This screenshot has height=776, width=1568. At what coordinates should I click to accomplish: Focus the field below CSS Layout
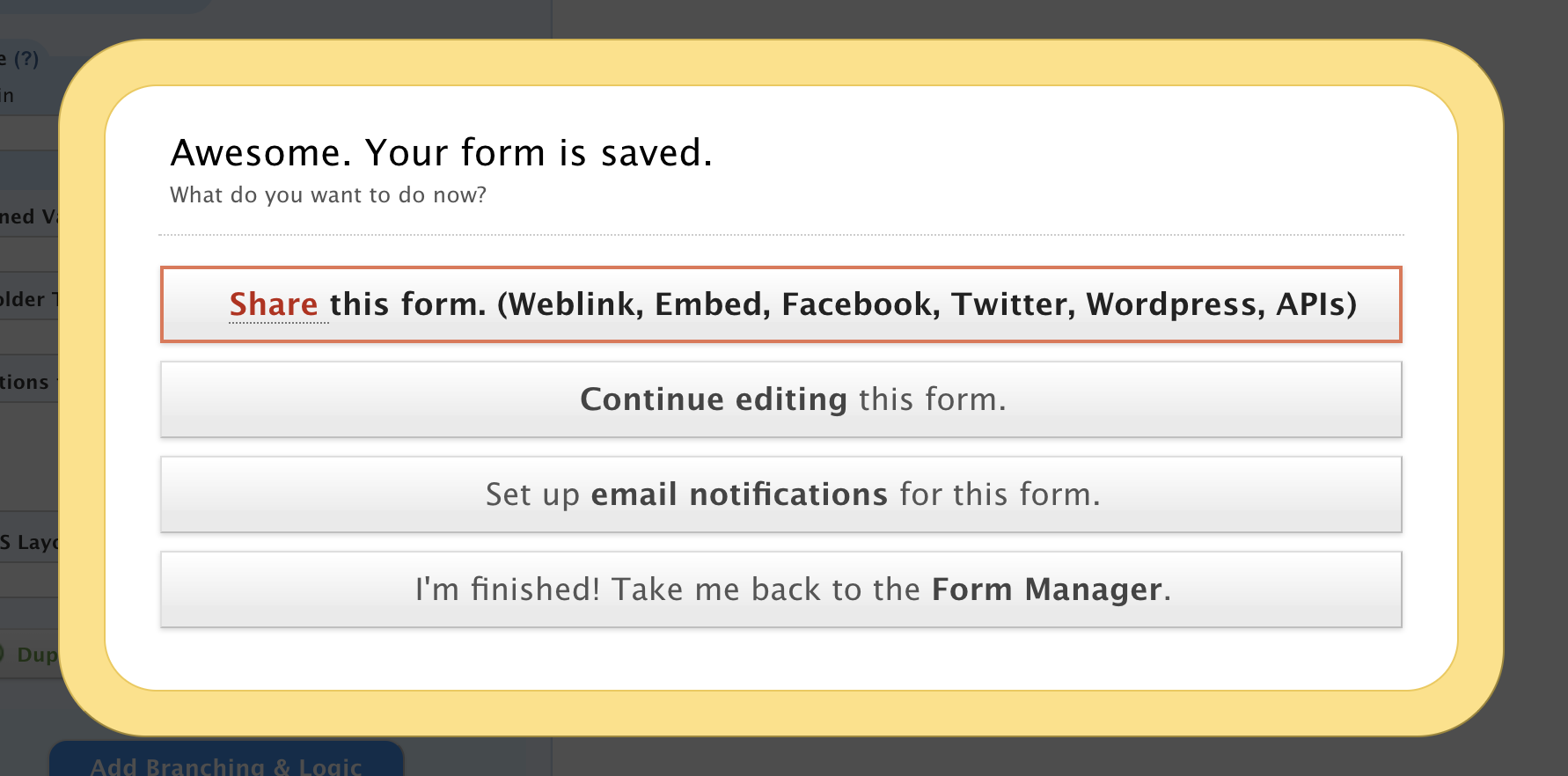click(x=28, y=581)
